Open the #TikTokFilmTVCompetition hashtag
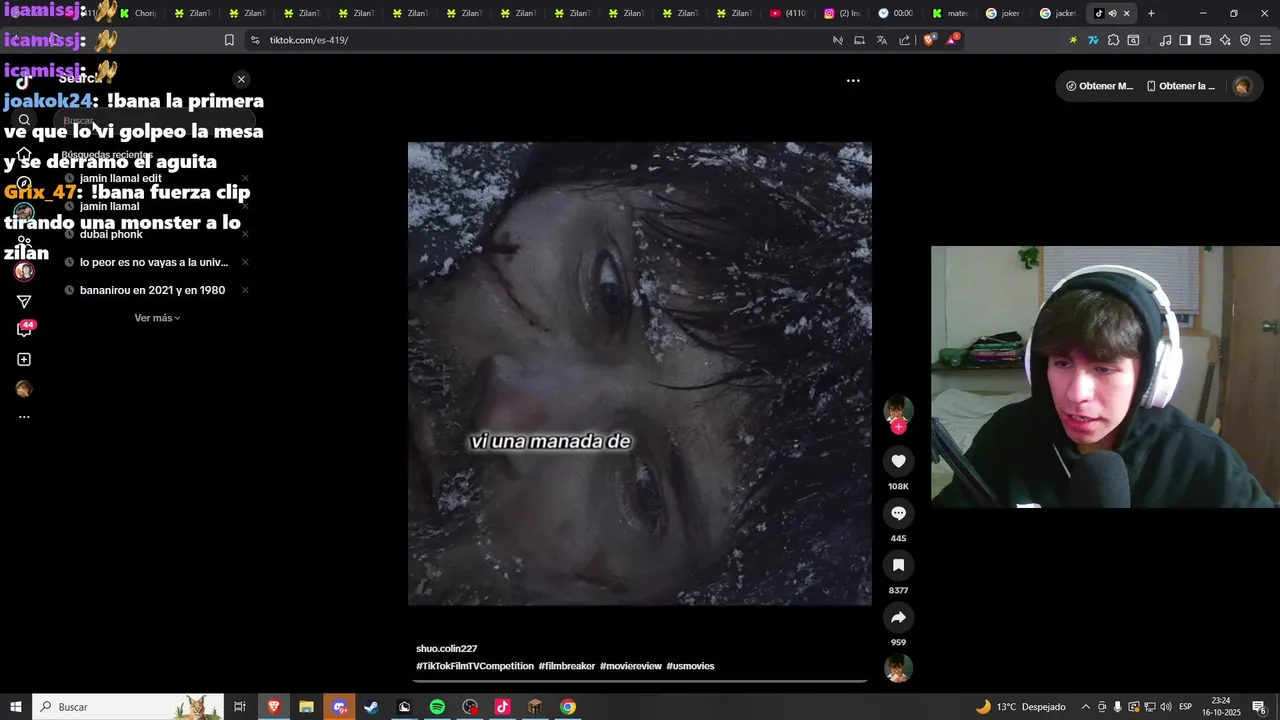The width and height of the screenshot is (1280, 720). pyautogui.click(x=475, y=666)
